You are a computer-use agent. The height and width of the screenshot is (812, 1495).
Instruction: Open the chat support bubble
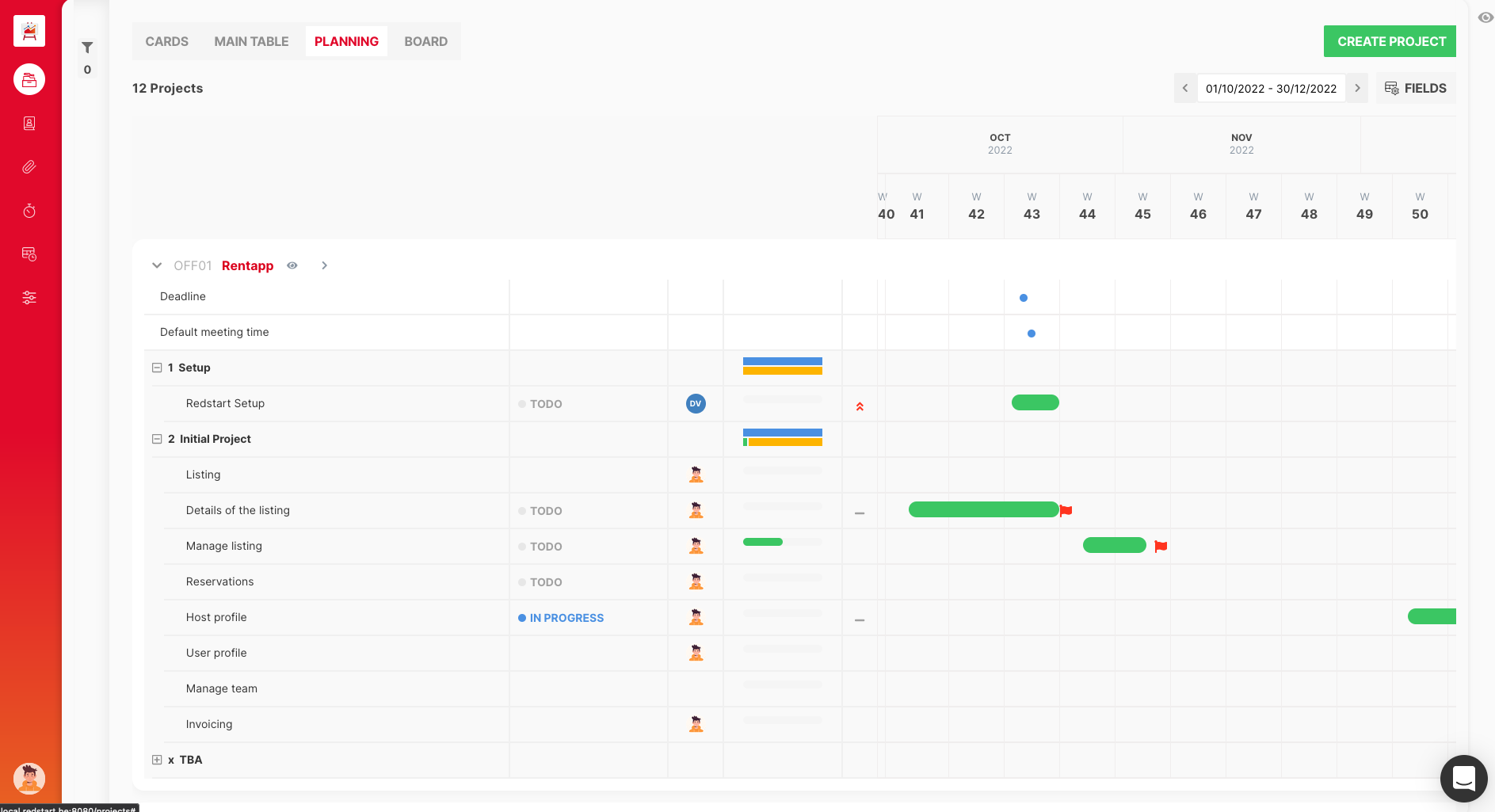pos(1463,779)
